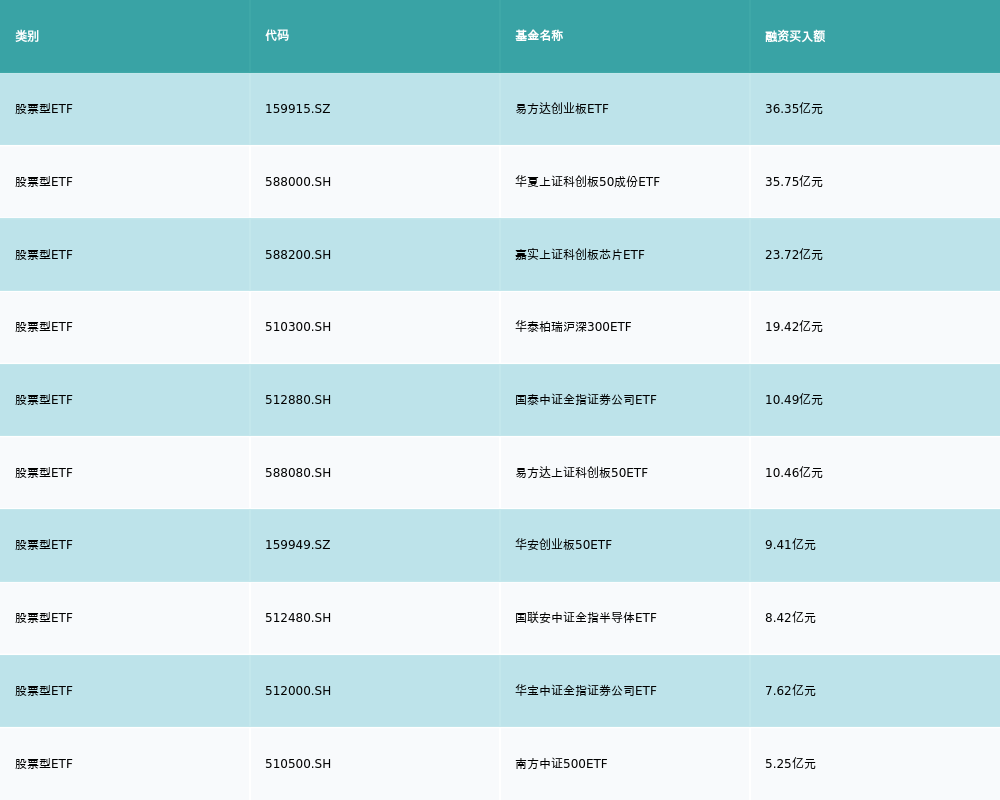The image size is (1000, 800).
Task: Select code 588080.SH
Action: (x=298, y=473)
